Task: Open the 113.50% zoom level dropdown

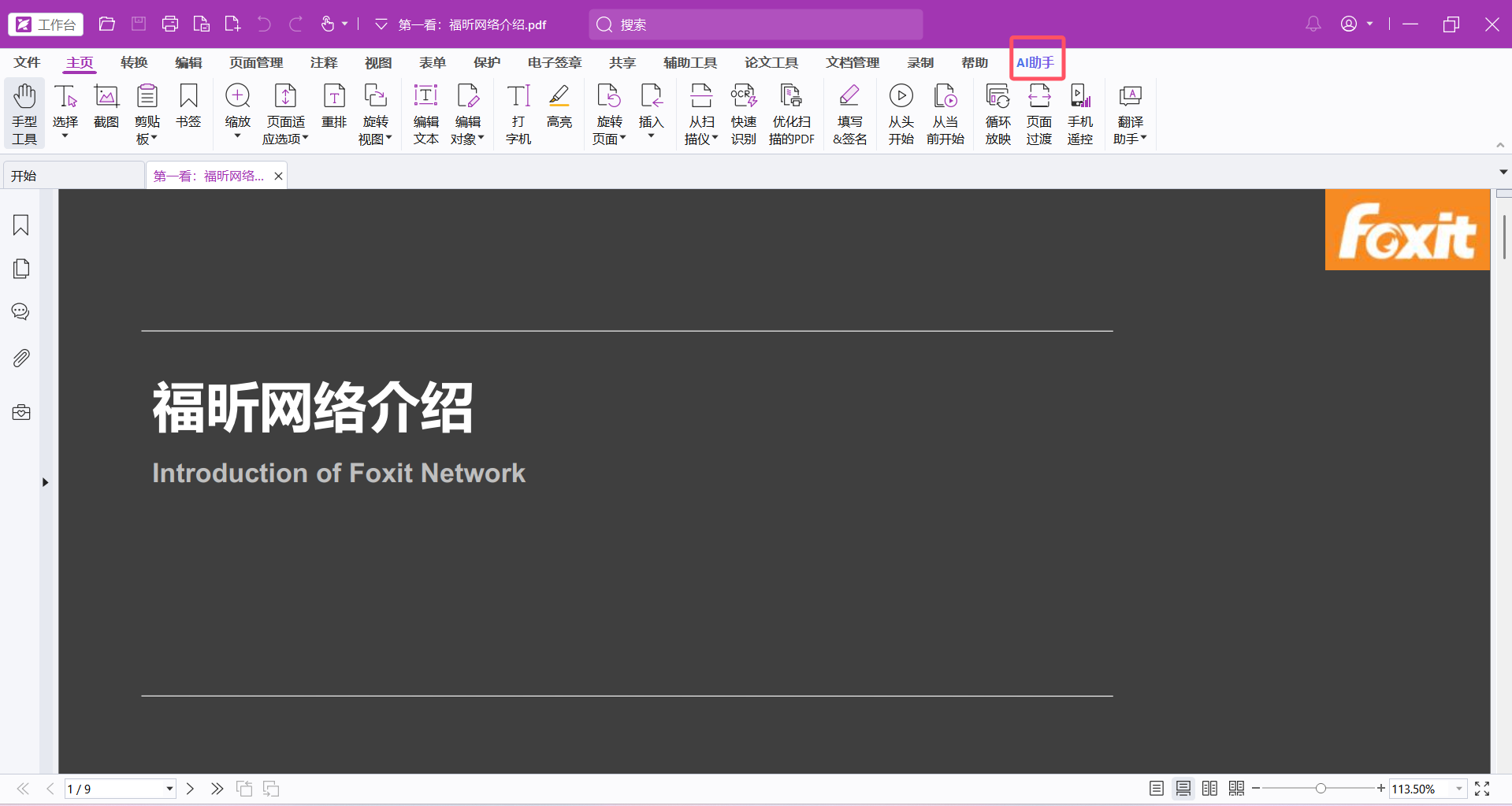Action: coord(1459,789)
